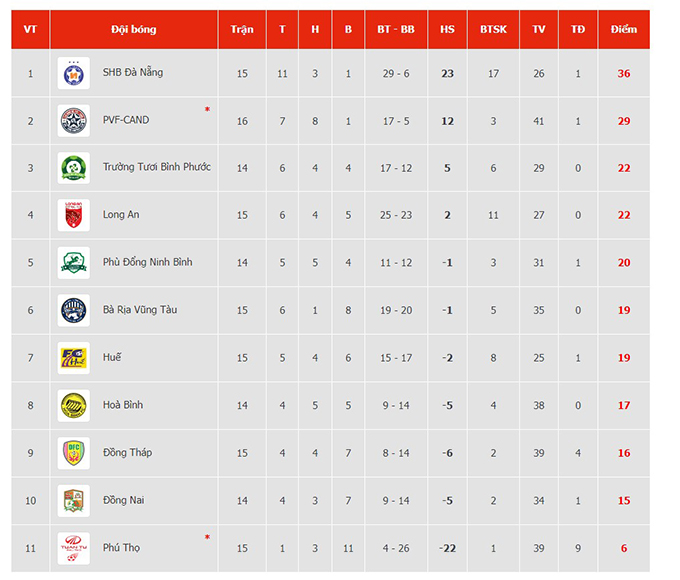The image size is (680, 580).
Task: Click the SHB Đà Nẵng team logo
Action: click(x=74, y=73)
